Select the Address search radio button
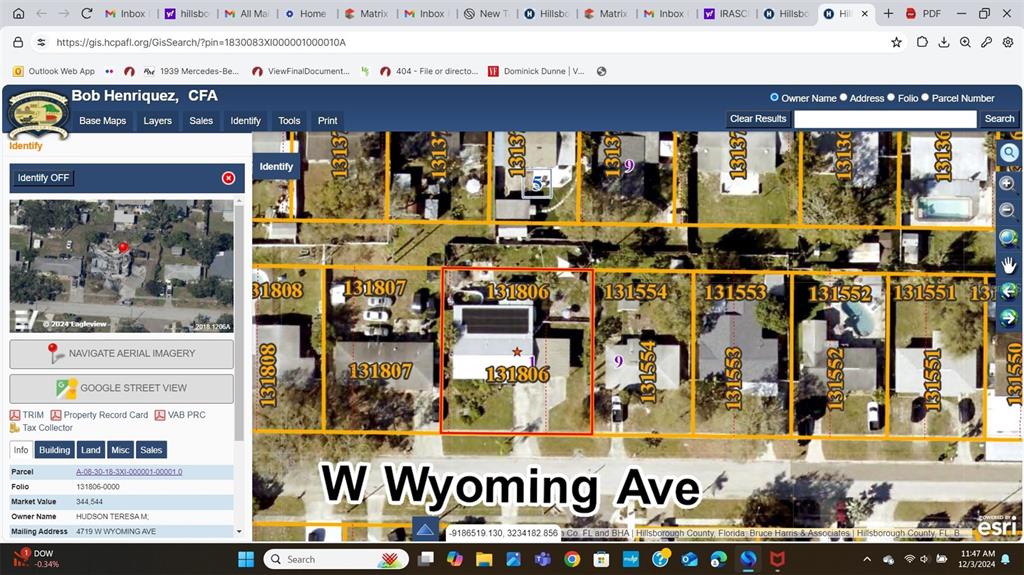 [843, 98]
